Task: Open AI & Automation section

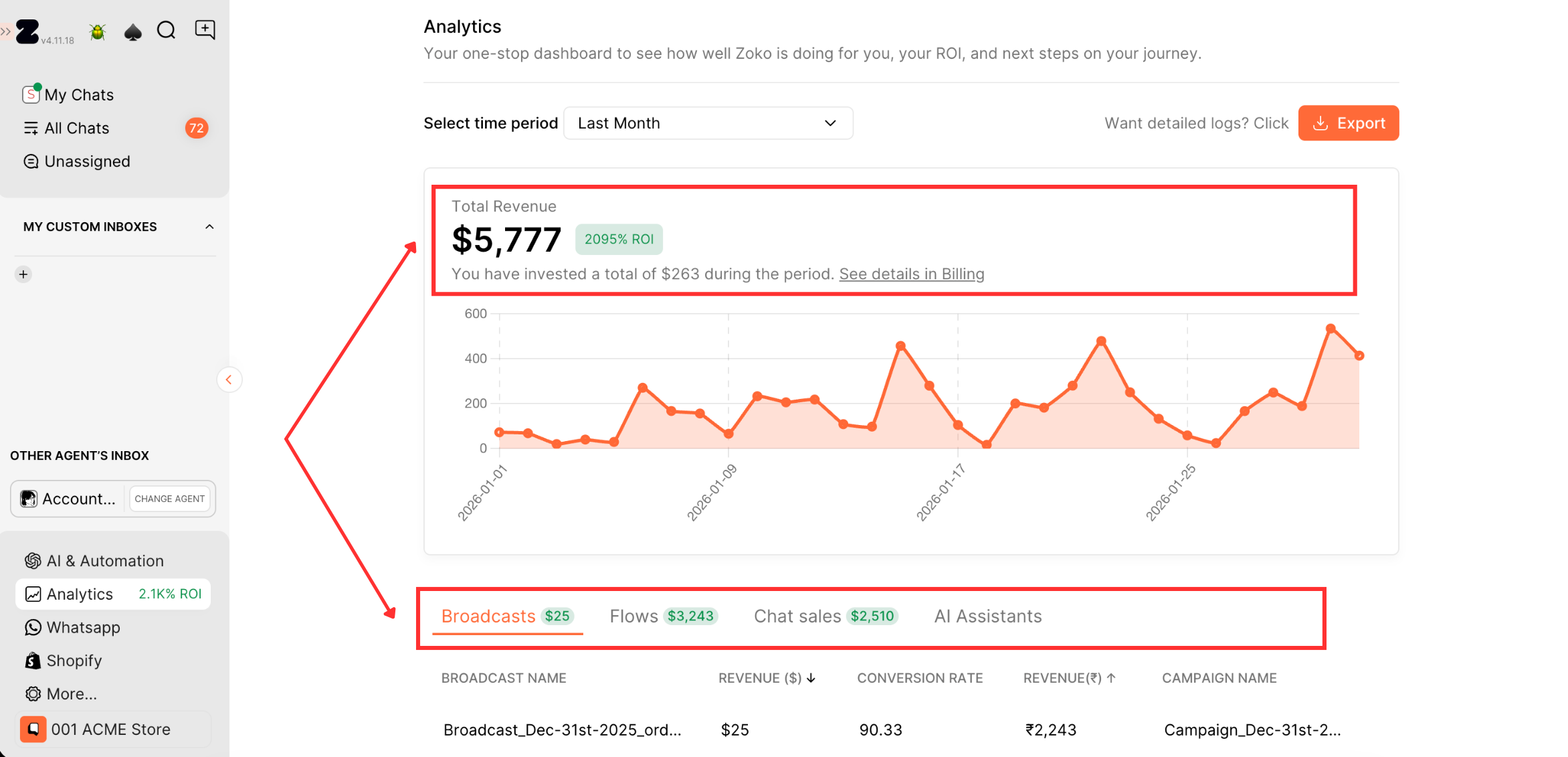Action: pyautogui.click(x=104, y=561)
